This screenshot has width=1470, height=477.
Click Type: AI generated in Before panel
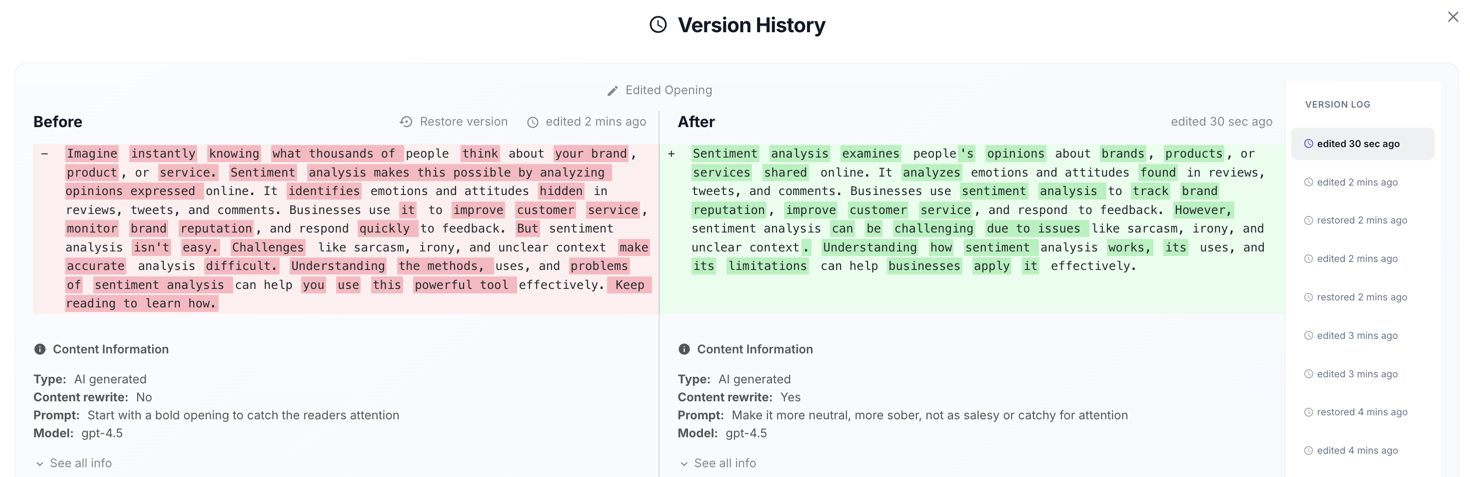click(90, 379)
